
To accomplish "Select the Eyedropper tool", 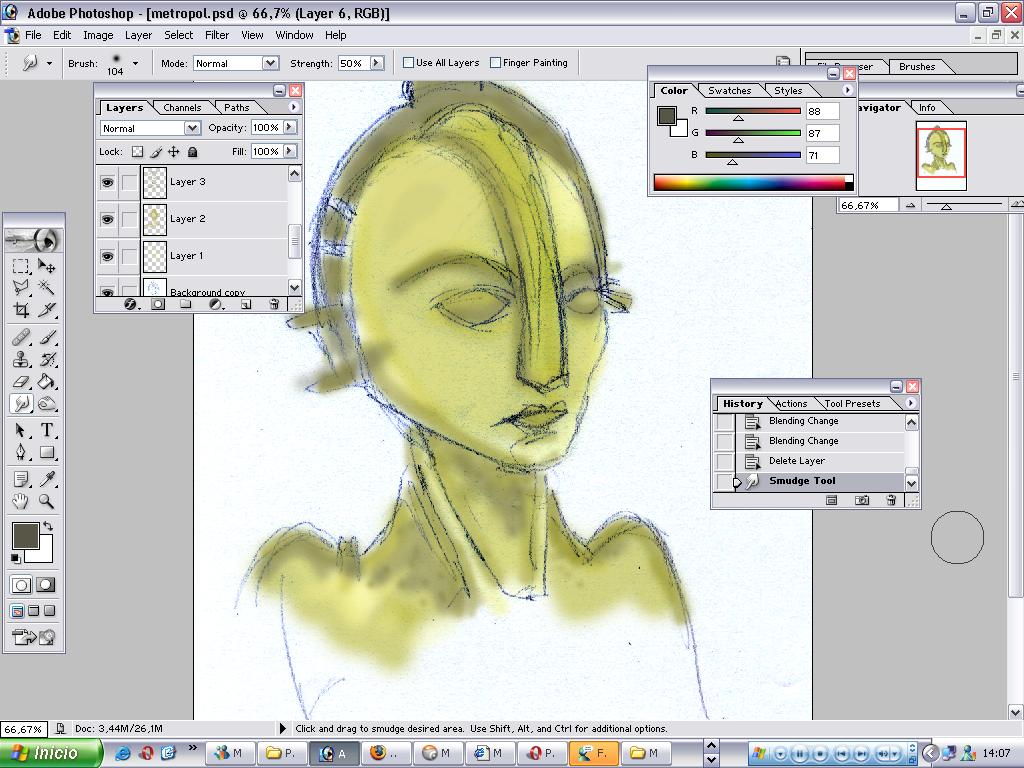I will pos(46,479).
